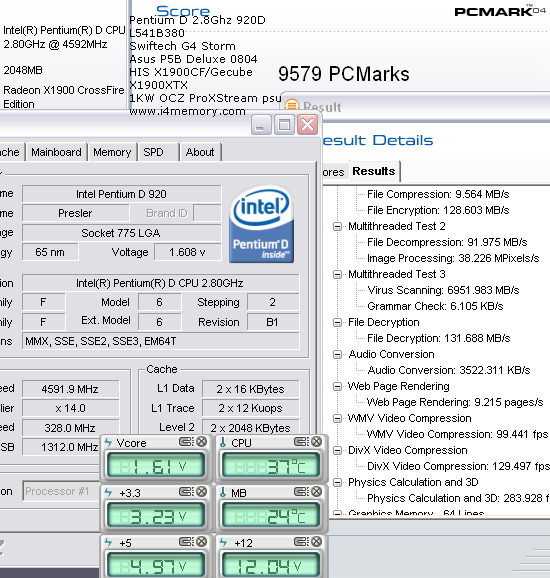Select WMV Video Compression 99.441 fps result

point(457,434)
